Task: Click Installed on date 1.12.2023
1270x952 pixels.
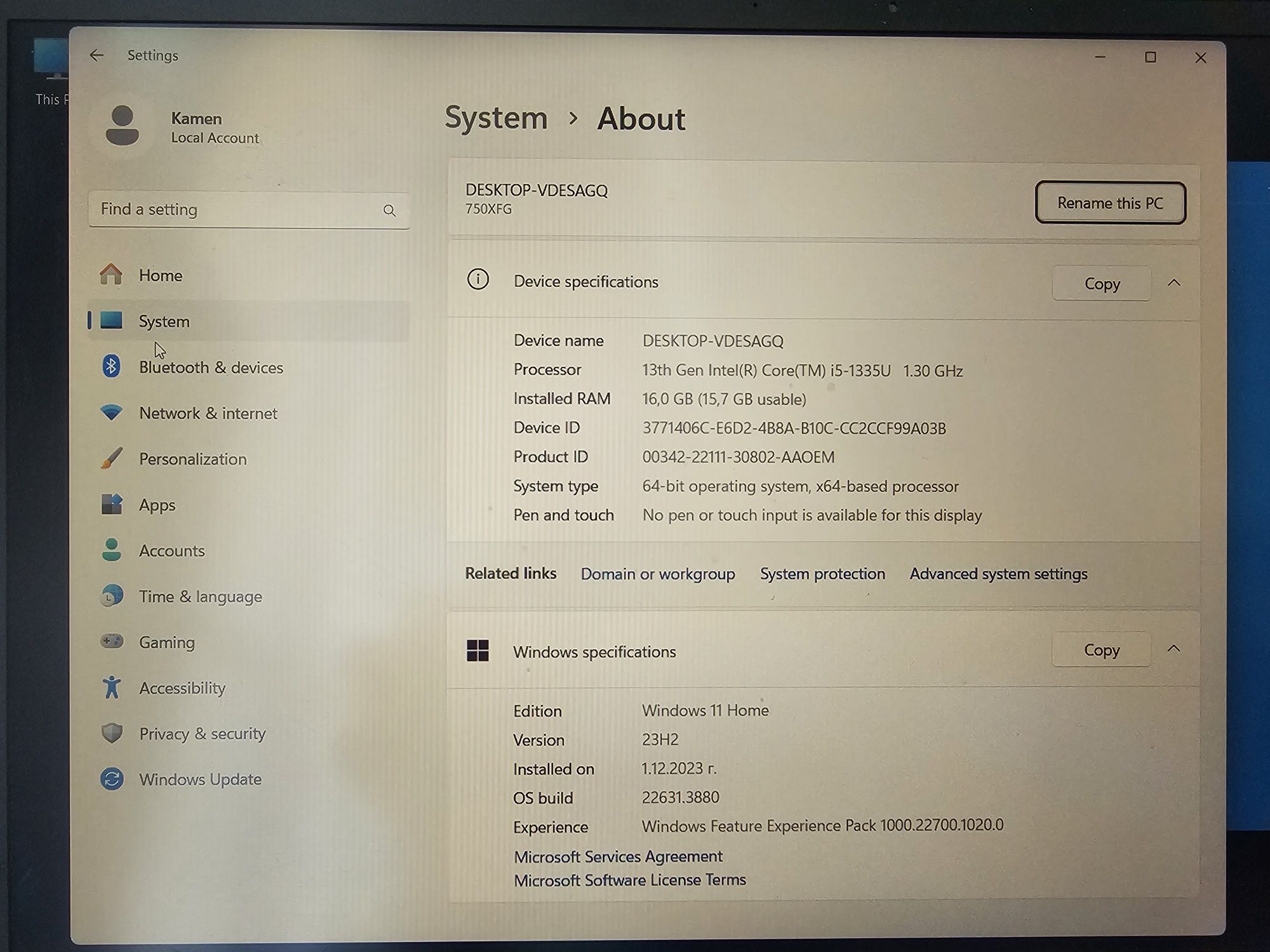Action: pos(679,769)
